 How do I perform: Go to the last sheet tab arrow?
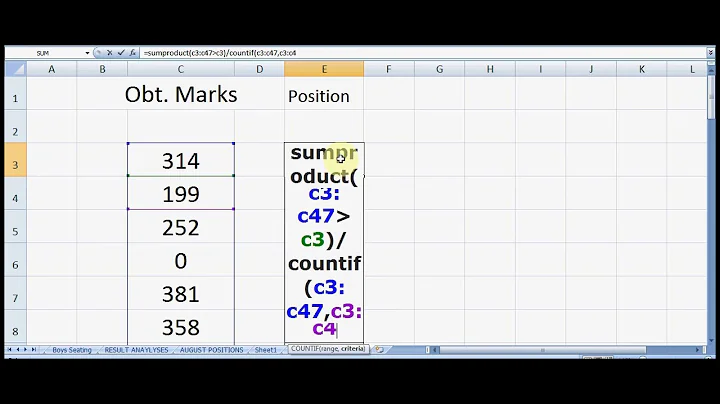[x=34, y=350]
